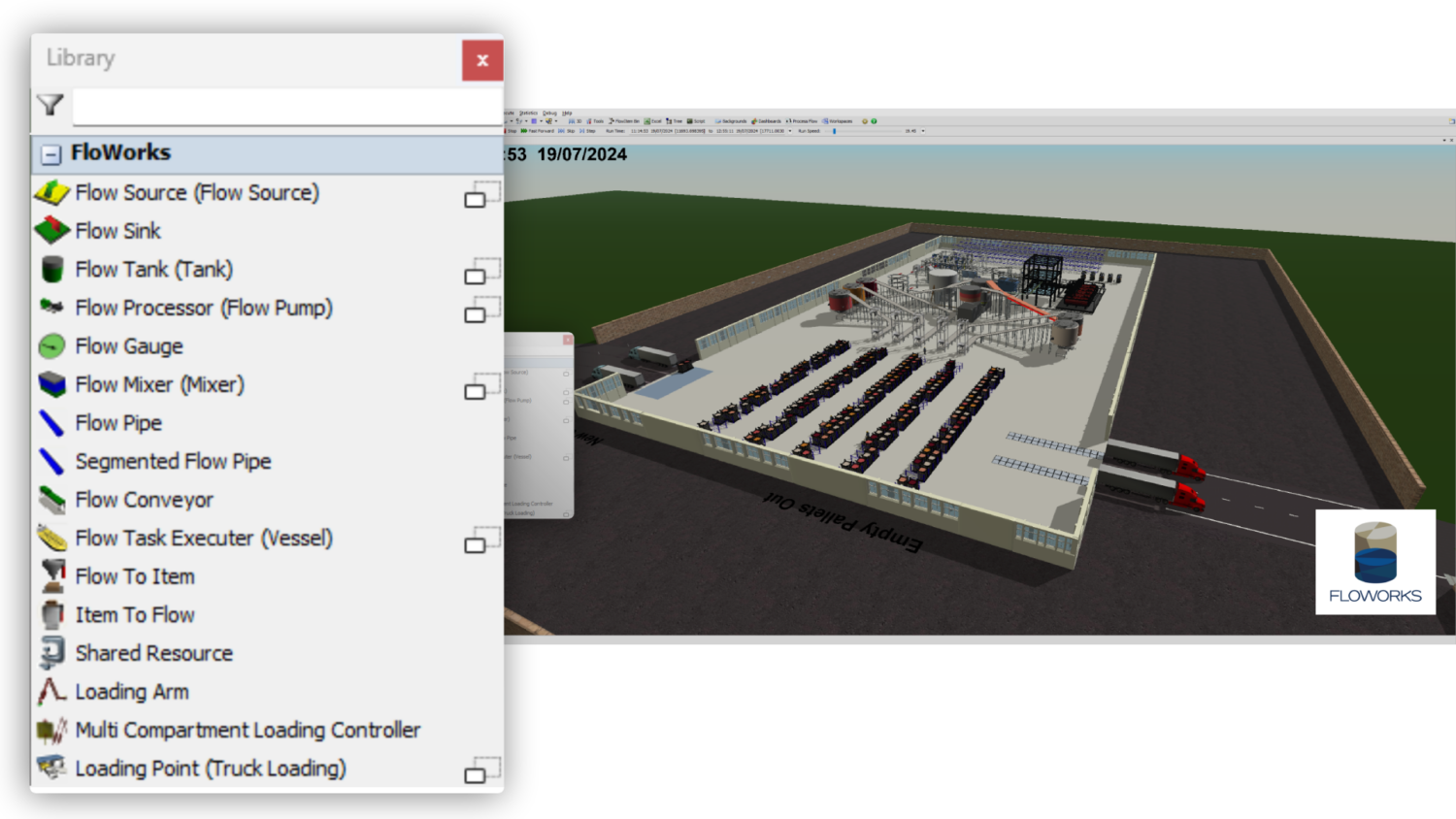Click the filter funnel icon in the Library panel
The width and height of the screenshot is (1456, 819).
[x=50, y=105]
